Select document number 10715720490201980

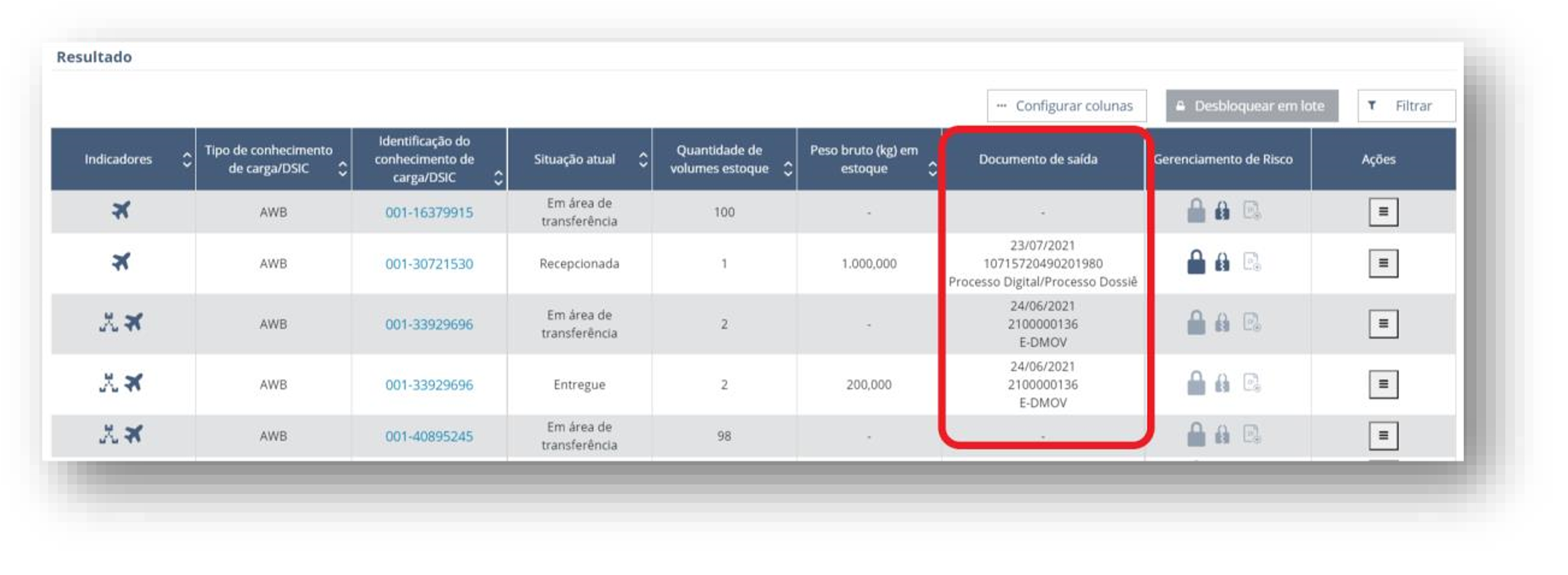1043,263
